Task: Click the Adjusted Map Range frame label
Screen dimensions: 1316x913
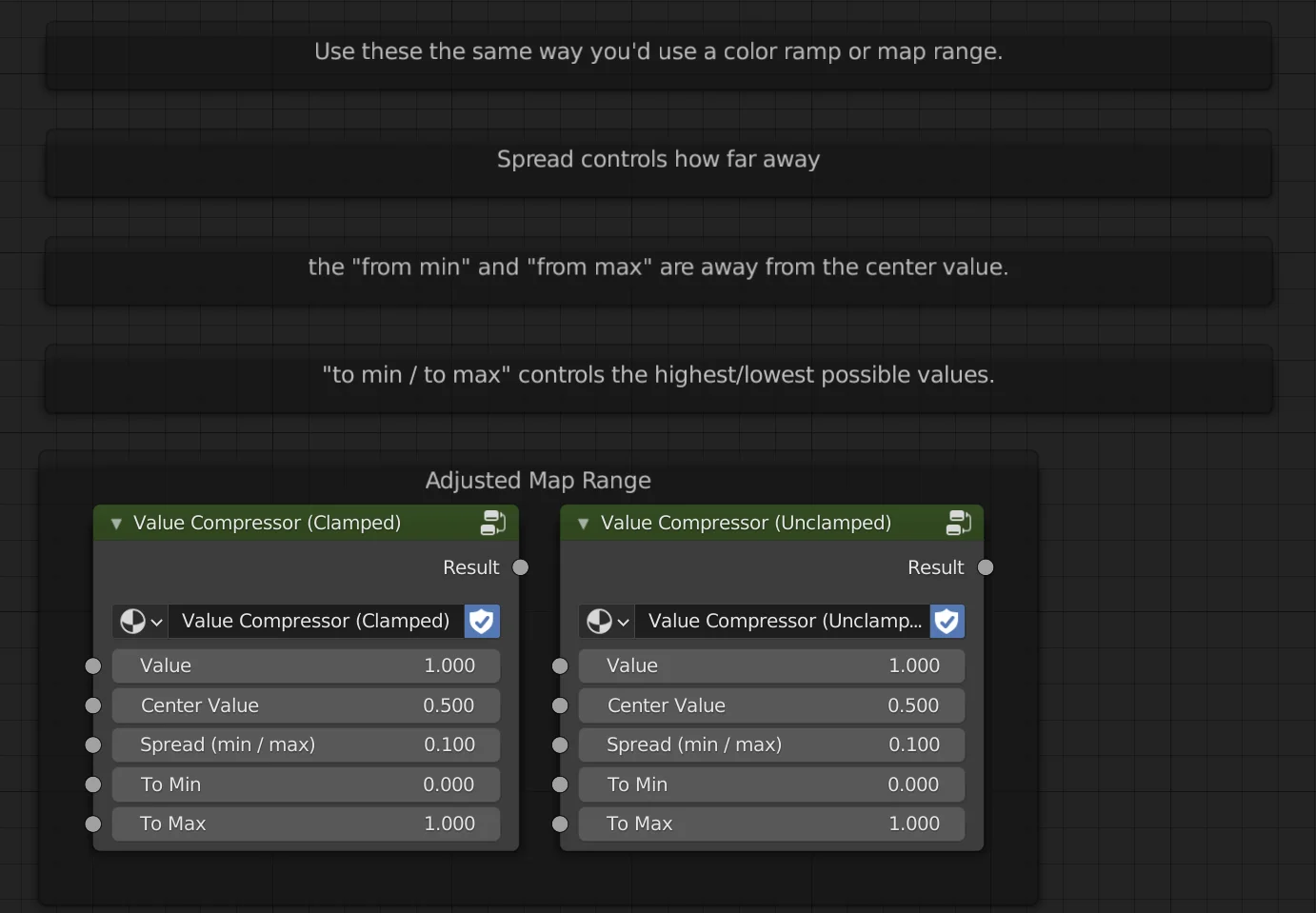Action: click(x=538, y=481)
